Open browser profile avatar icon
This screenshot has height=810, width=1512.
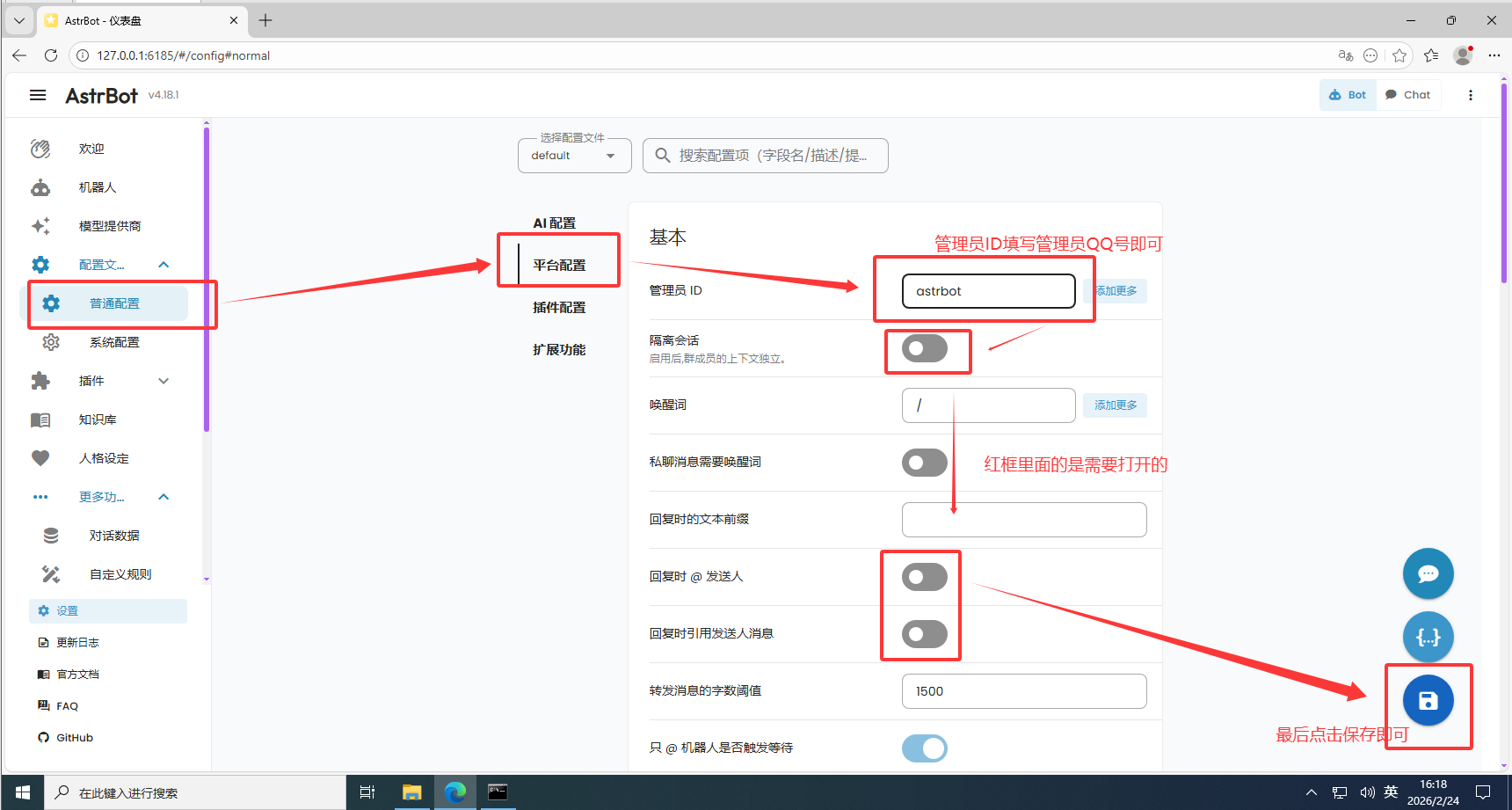1463,55
